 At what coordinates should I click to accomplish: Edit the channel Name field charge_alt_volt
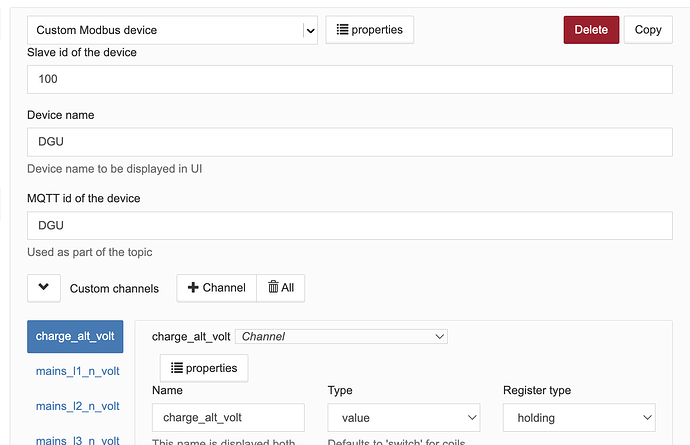[228, 418]
